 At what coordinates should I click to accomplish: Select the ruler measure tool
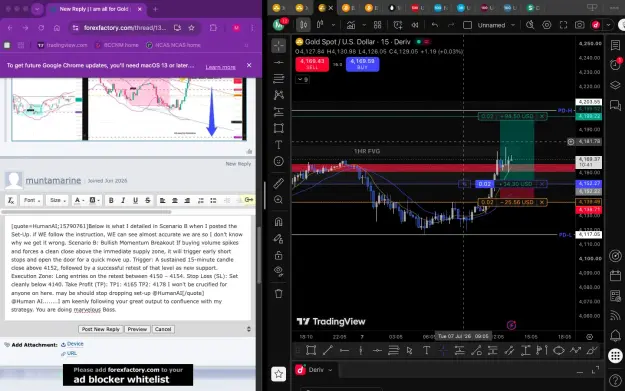pos(279,183)
